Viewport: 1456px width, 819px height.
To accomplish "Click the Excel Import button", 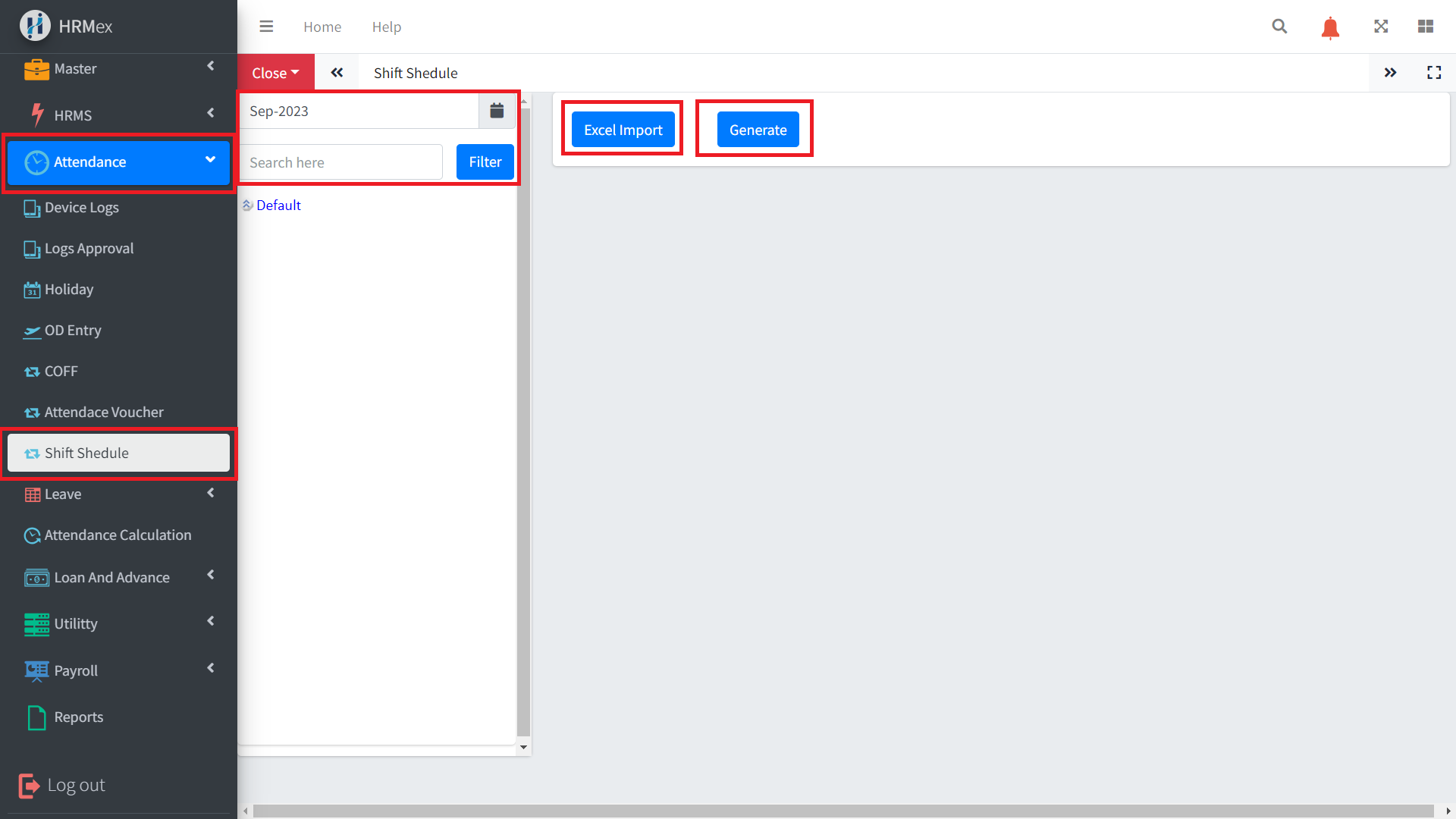I will pos(623,130).
